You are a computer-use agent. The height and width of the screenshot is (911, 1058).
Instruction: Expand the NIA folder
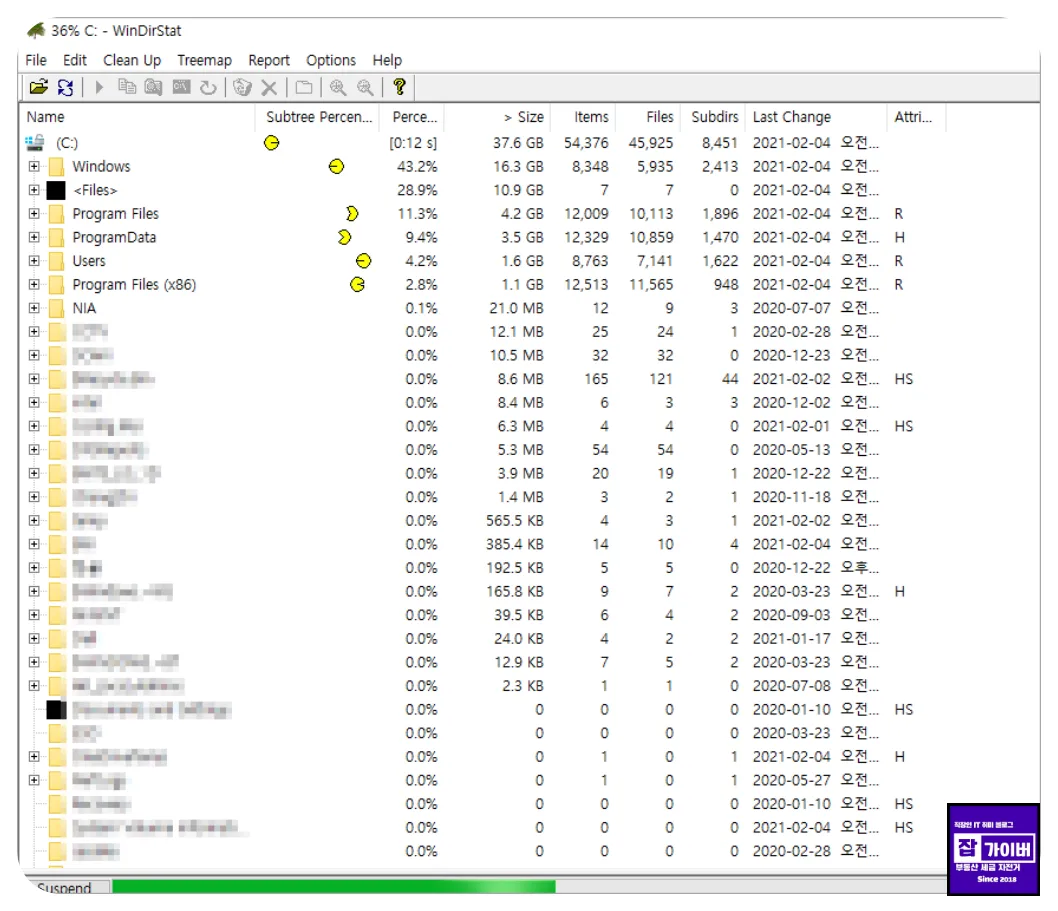(34, 308)
